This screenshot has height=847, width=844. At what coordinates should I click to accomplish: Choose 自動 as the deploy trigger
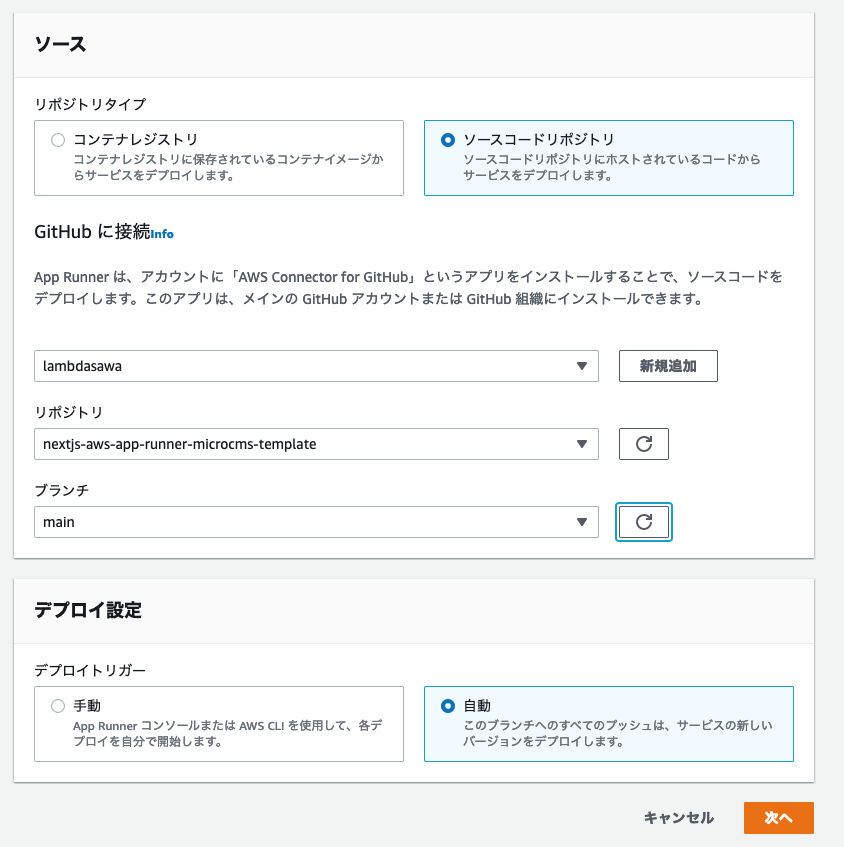(x=448, y=706)
